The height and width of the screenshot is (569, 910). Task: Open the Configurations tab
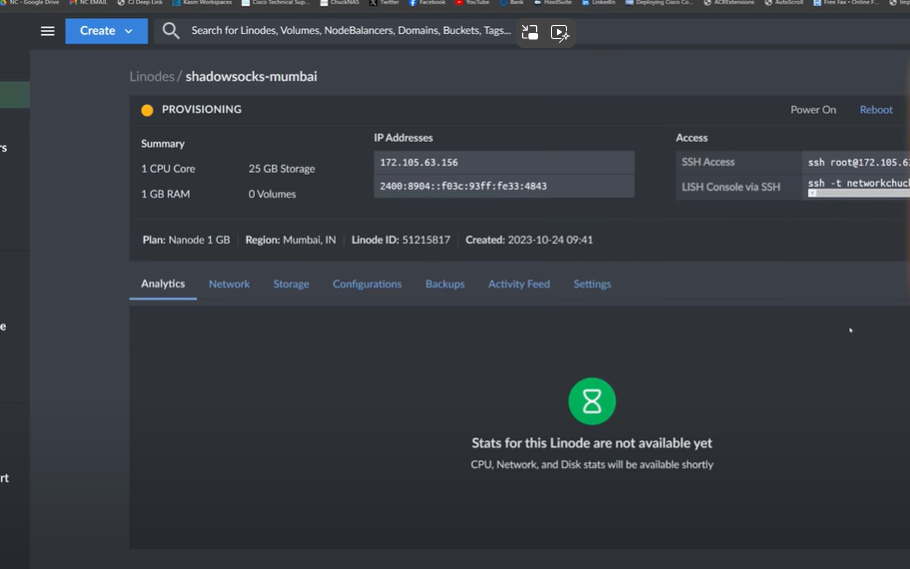pos(367,284)
